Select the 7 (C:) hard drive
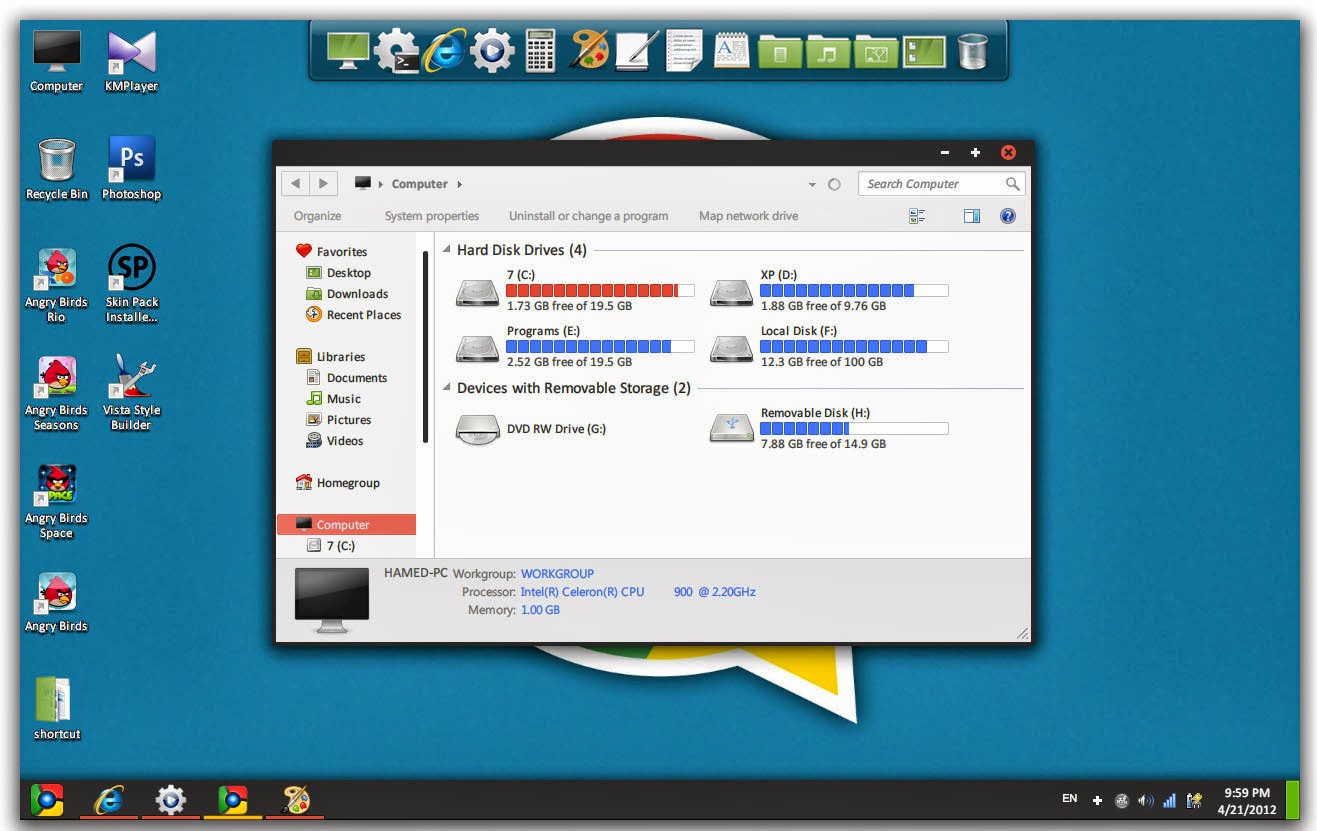This screenshot has height=831, width=1317. pos(575,290)
